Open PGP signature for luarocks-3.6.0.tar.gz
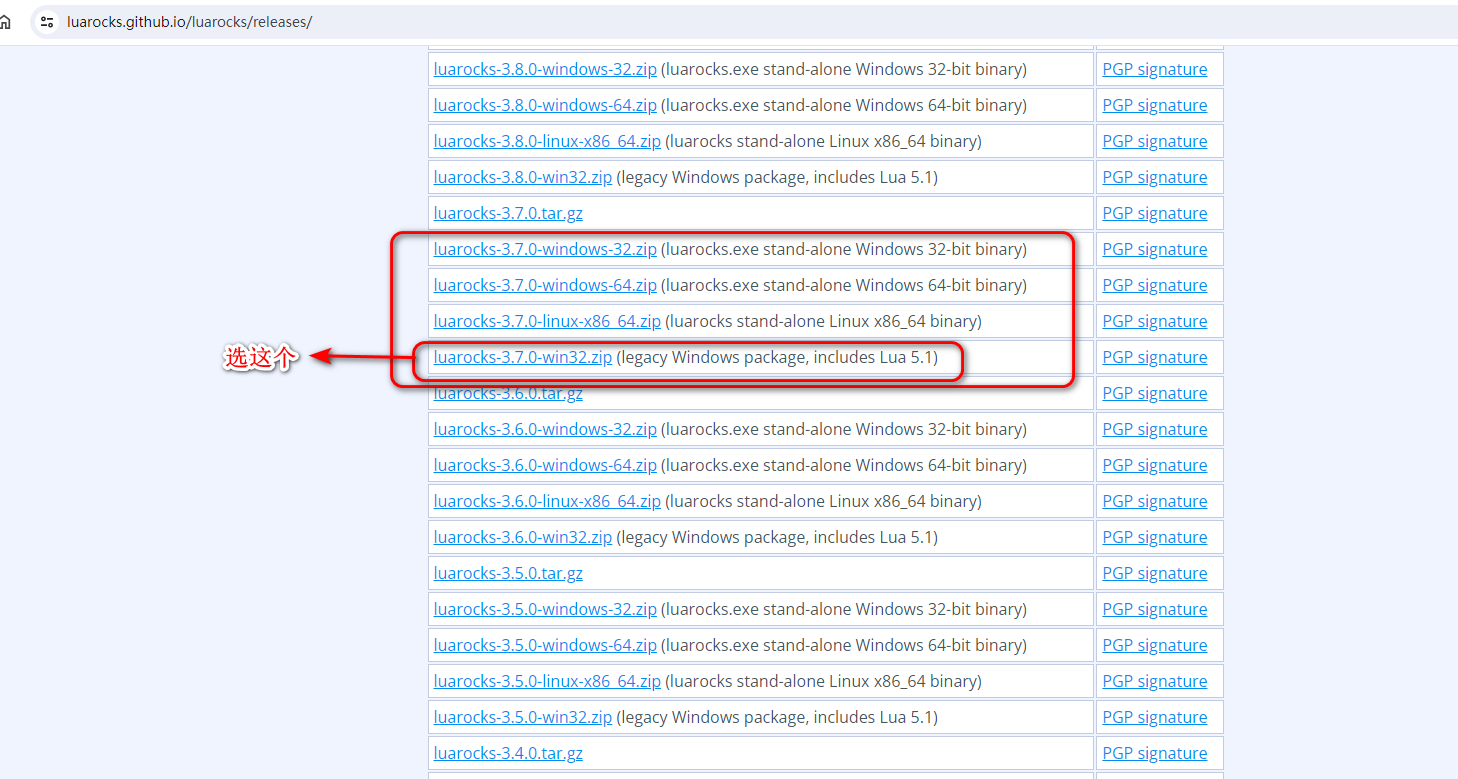Viewport: 1458px width, 779px height. (1155, 393)
